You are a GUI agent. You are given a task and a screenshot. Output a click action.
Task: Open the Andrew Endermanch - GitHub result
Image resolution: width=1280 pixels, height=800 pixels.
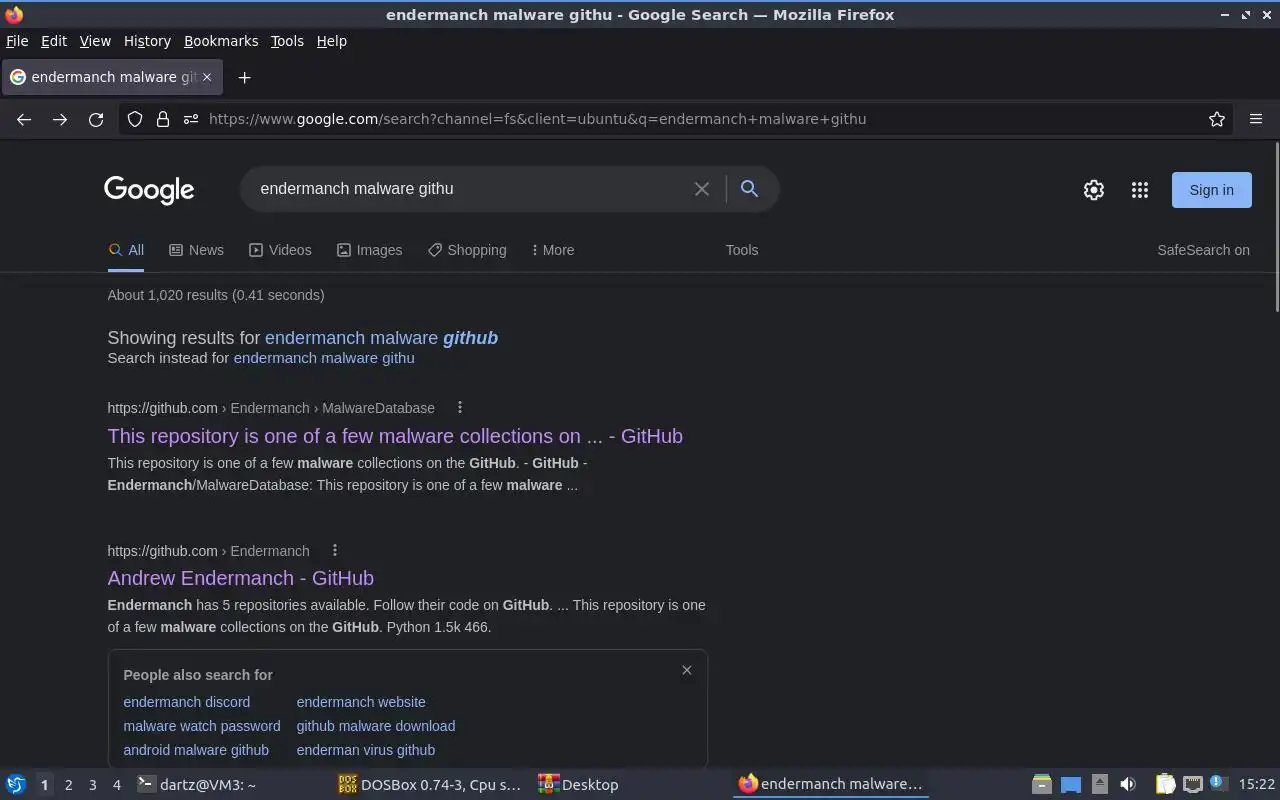240,578
